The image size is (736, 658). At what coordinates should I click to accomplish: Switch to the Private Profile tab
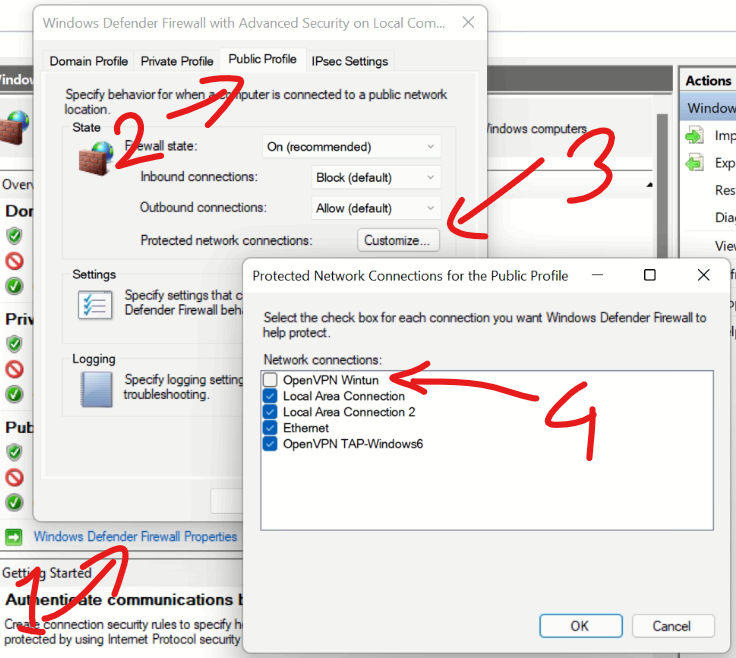coord(177,61)
